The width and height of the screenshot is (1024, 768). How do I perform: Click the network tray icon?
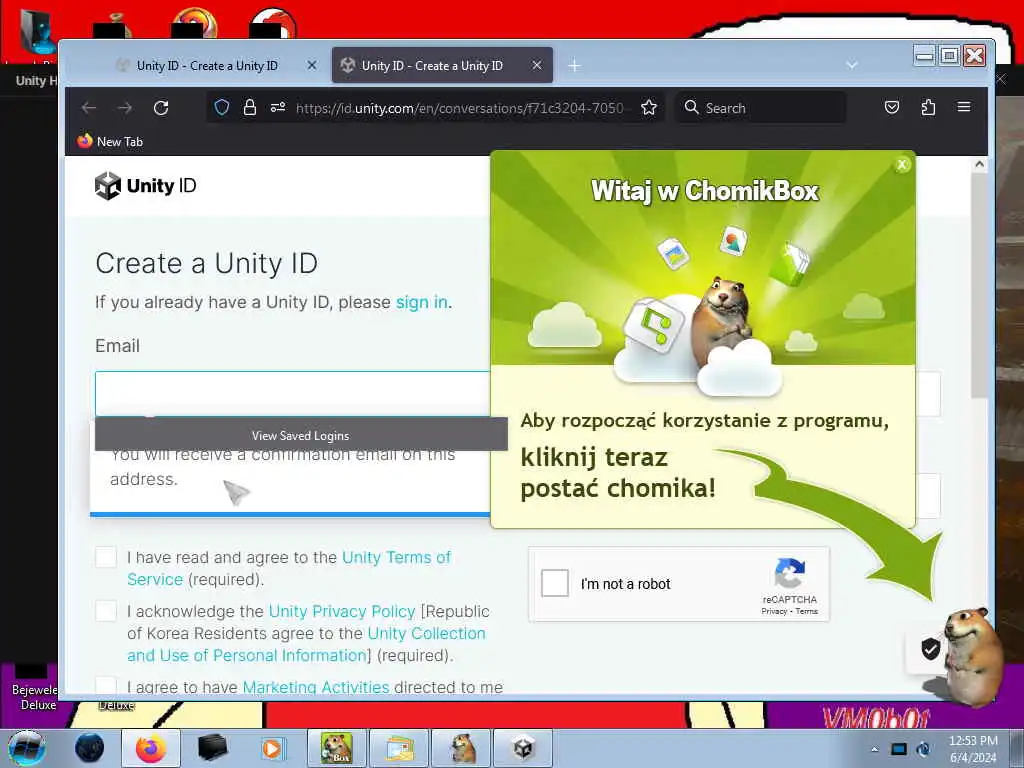pyautogui.click(x=899, y=749)
